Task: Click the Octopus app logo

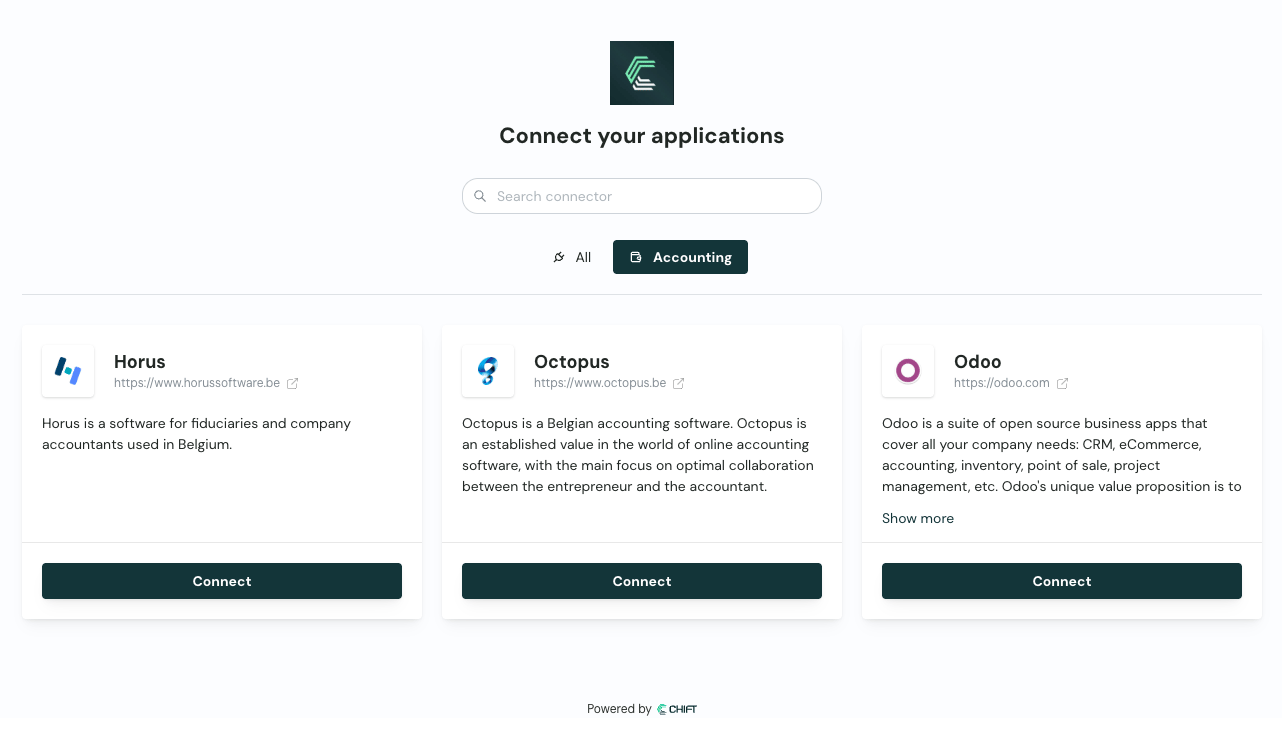Action: (488, 371)
